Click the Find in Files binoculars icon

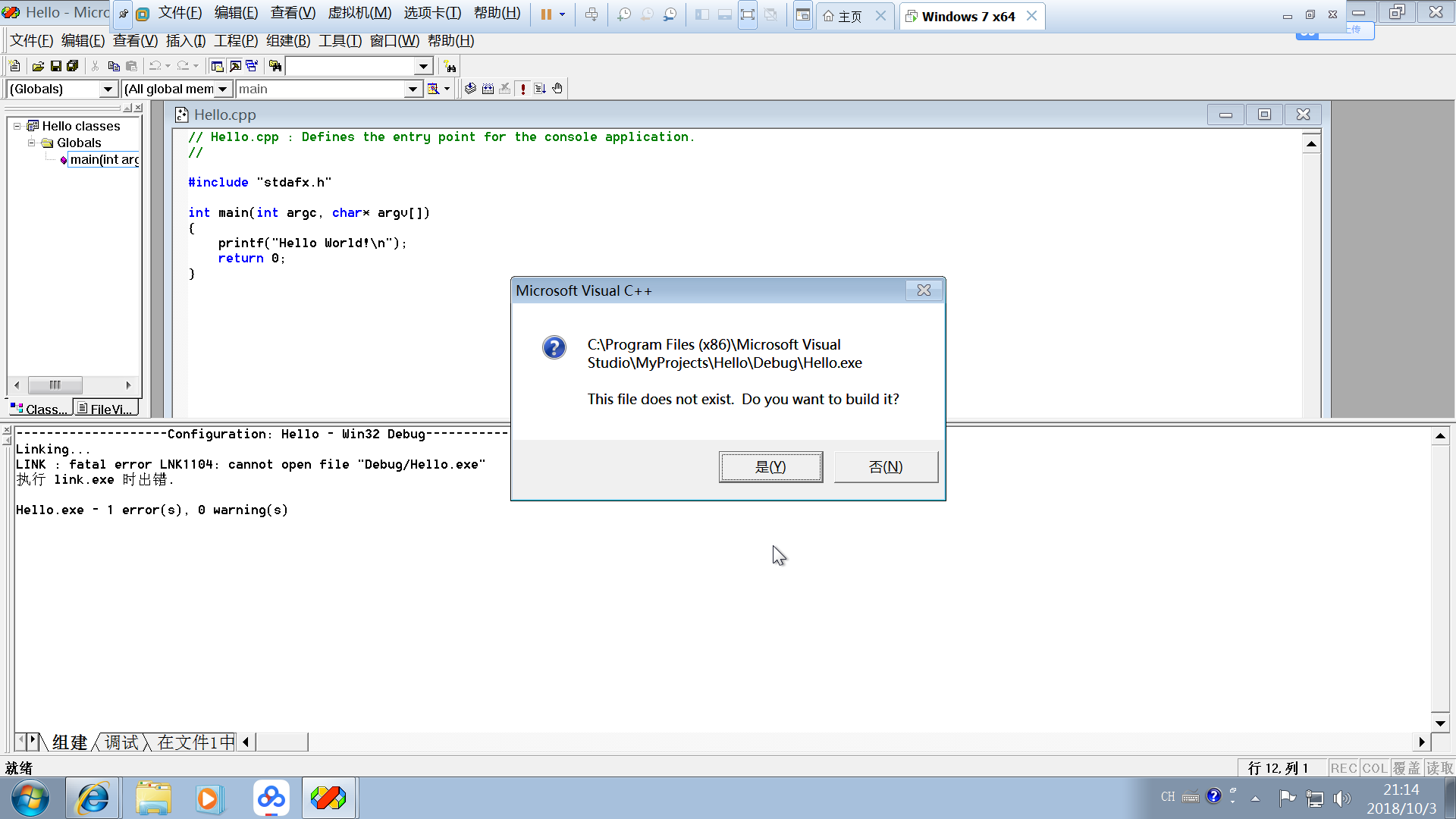[275, 67]
